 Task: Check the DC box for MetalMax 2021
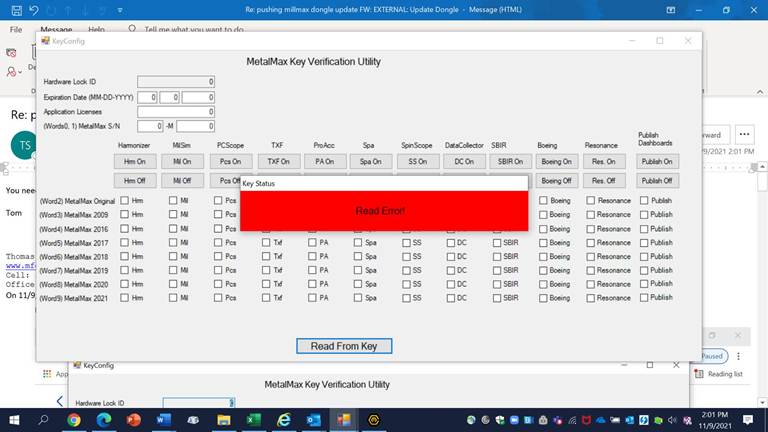coord(451,298)
